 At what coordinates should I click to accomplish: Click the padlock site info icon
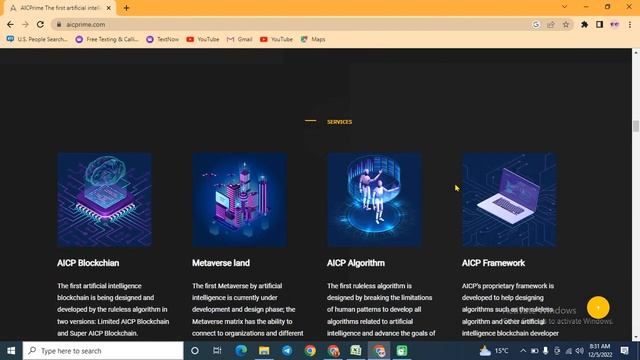(x=59, y=24)
